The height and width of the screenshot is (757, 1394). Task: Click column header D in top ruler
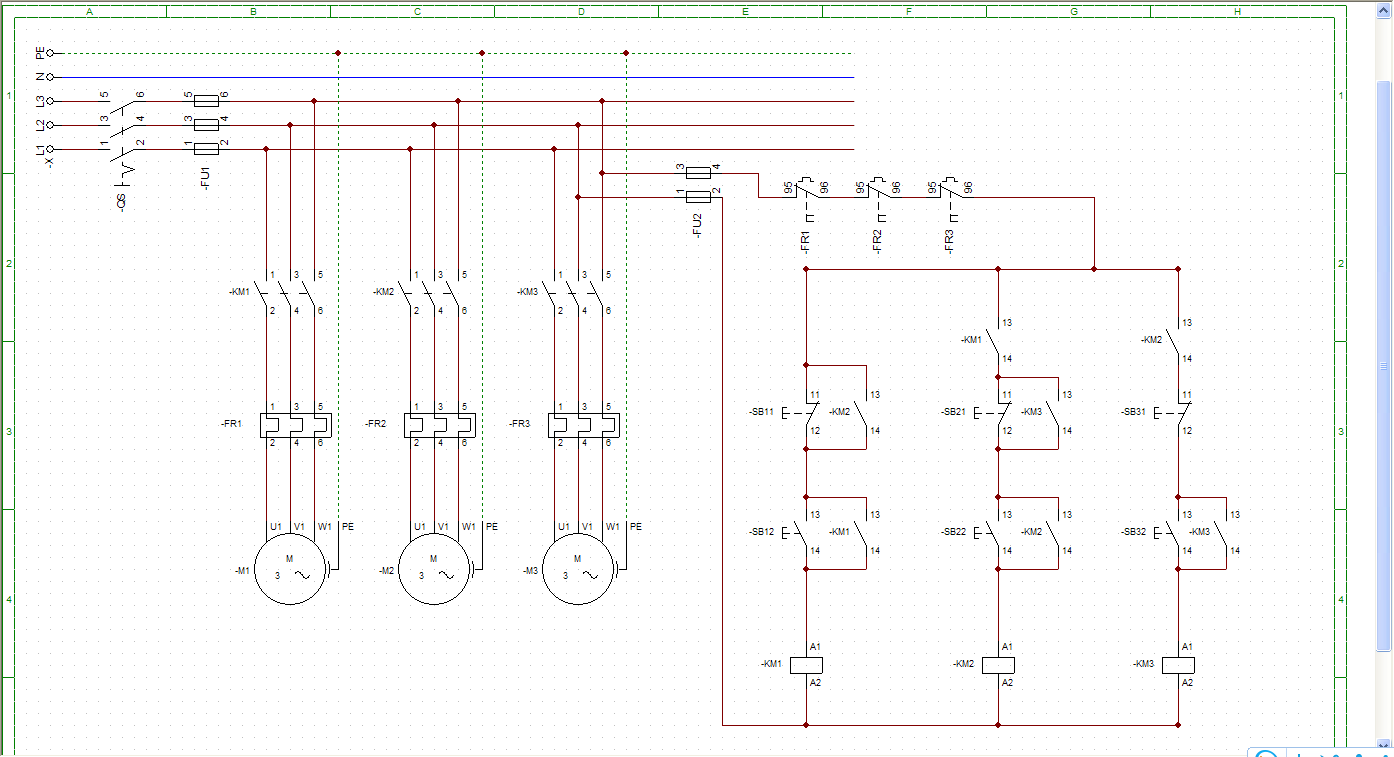click(x=581, y=11)
